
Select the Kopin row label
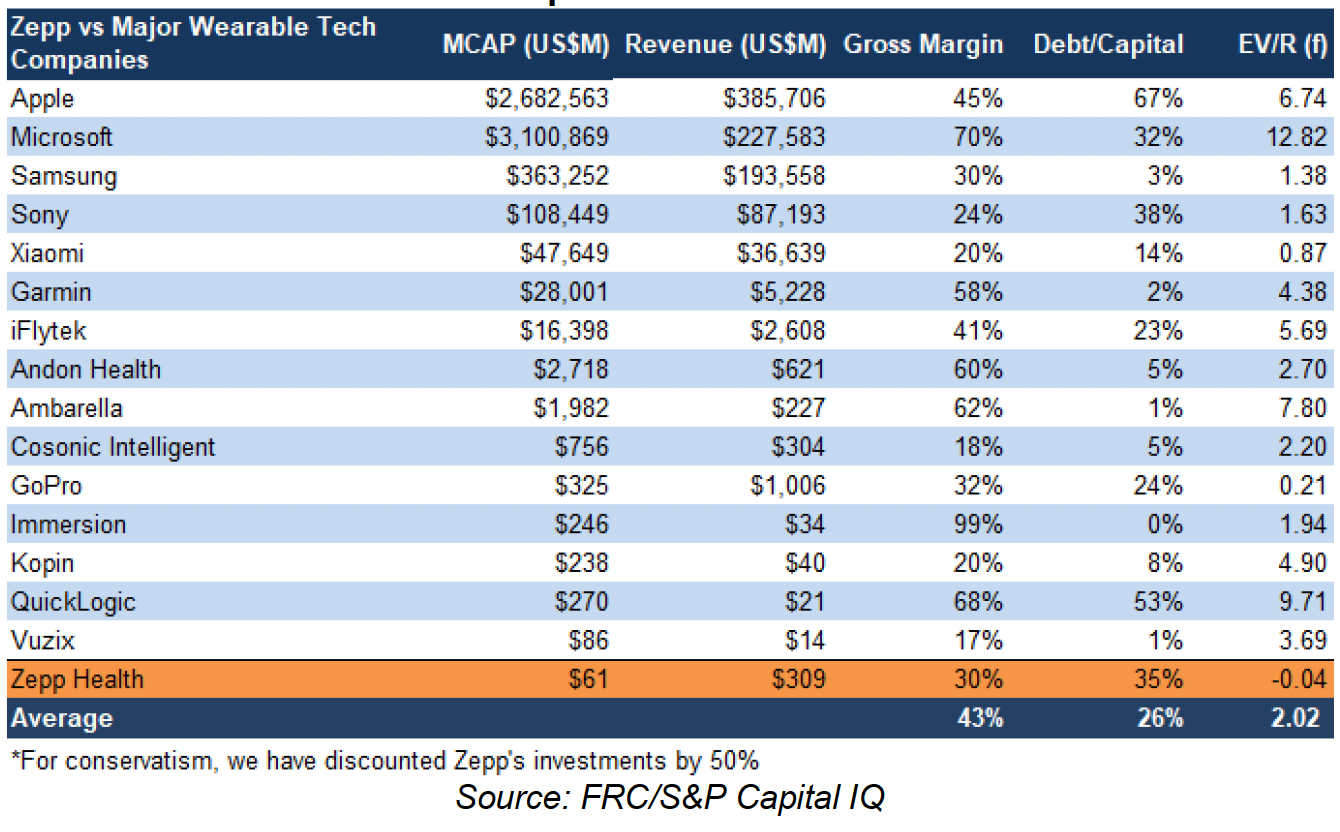[x=42, y=563]
